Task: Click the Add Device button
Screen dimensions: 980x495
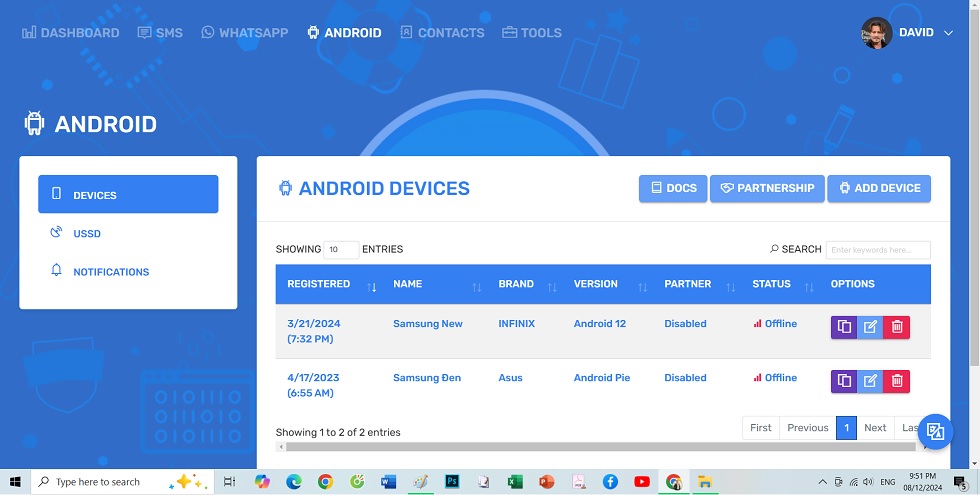Action: pyautogui.click(x=878, y=188)
